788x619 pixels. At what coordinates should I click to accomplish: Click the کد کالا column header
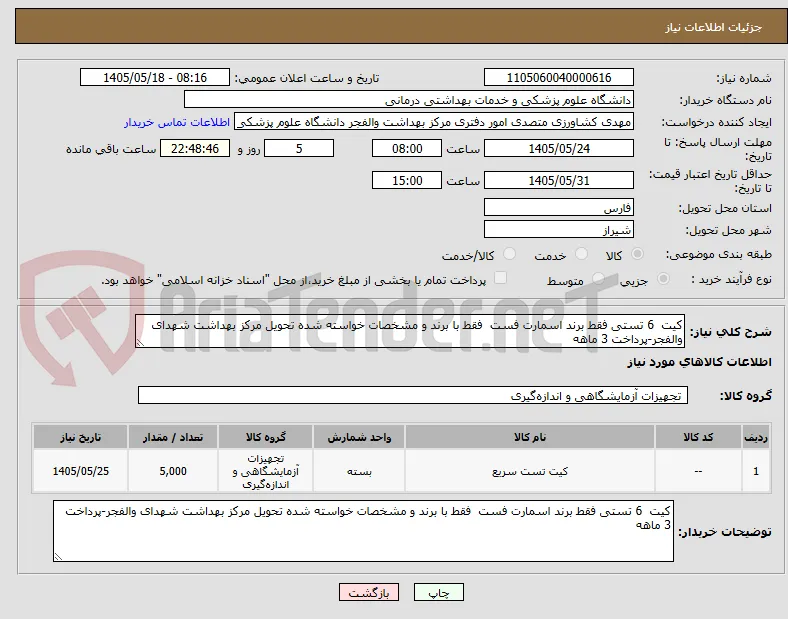tap(698, 437)
